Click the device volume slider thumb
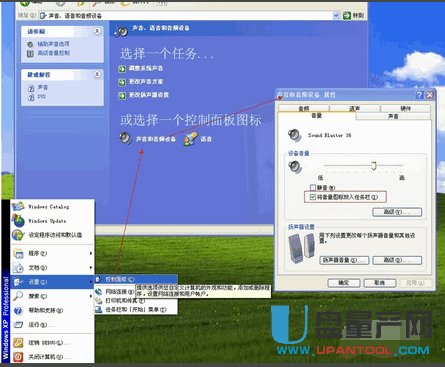The height and width of the screenshot is (367, 445). 374,166
